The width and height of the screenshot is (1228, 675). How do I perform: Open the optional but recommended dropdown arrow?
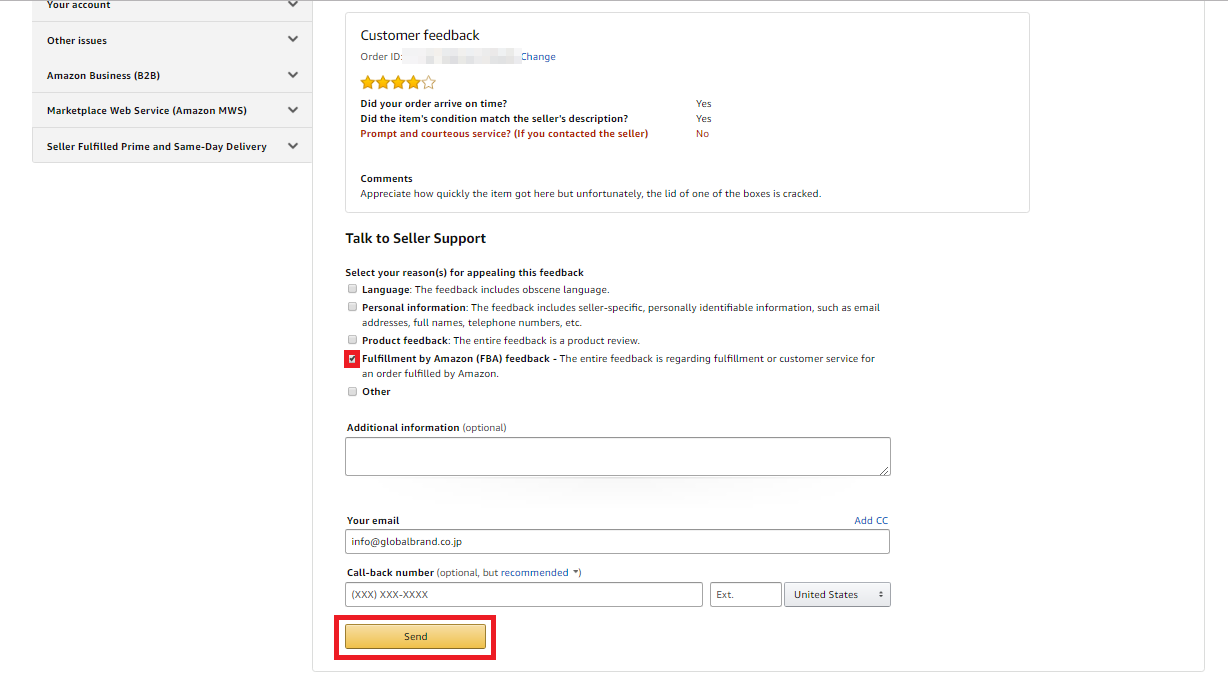(576, 573)
